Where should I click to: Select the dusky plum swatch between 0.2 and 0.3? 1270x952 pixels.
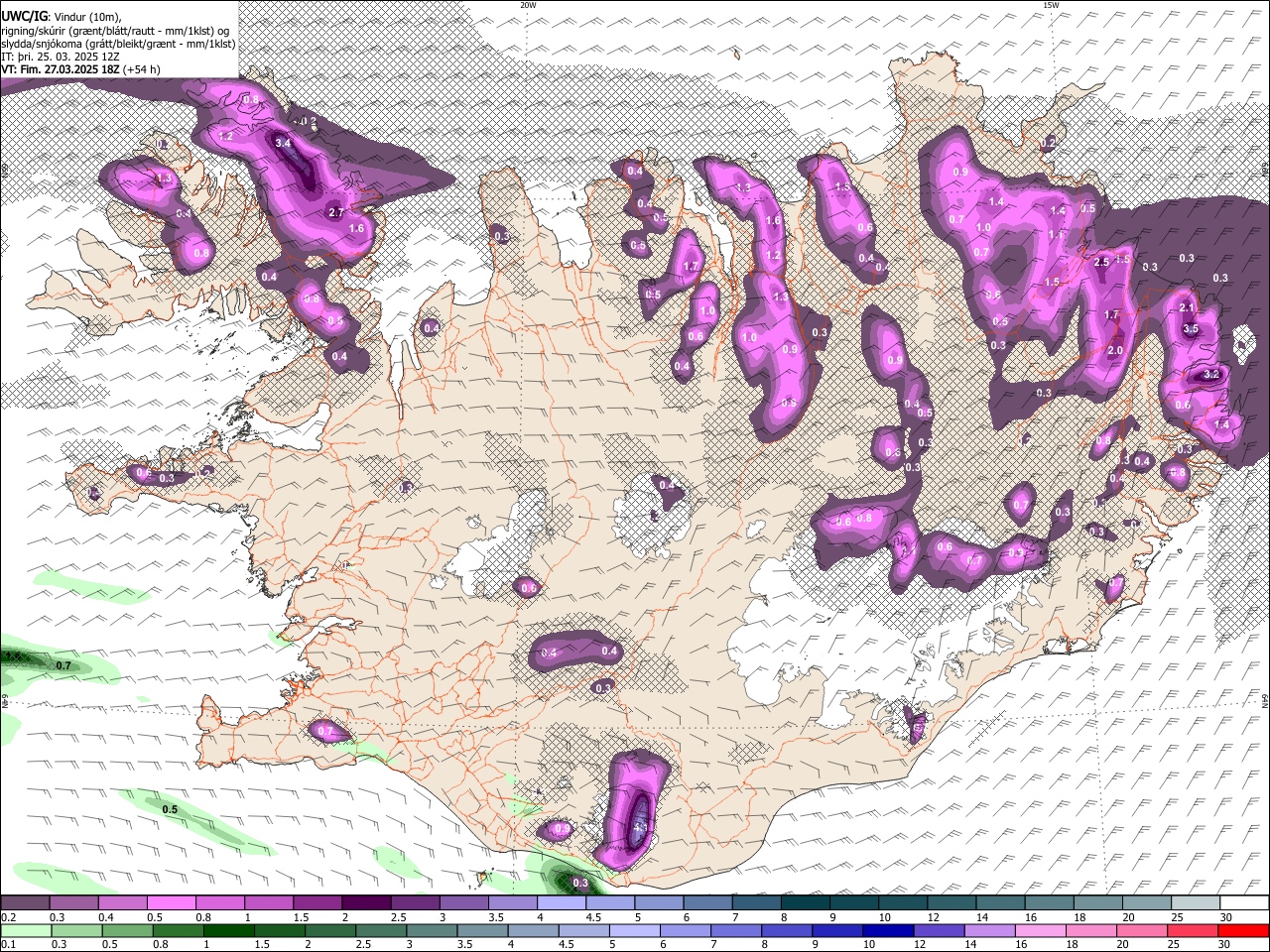[25, 903]
